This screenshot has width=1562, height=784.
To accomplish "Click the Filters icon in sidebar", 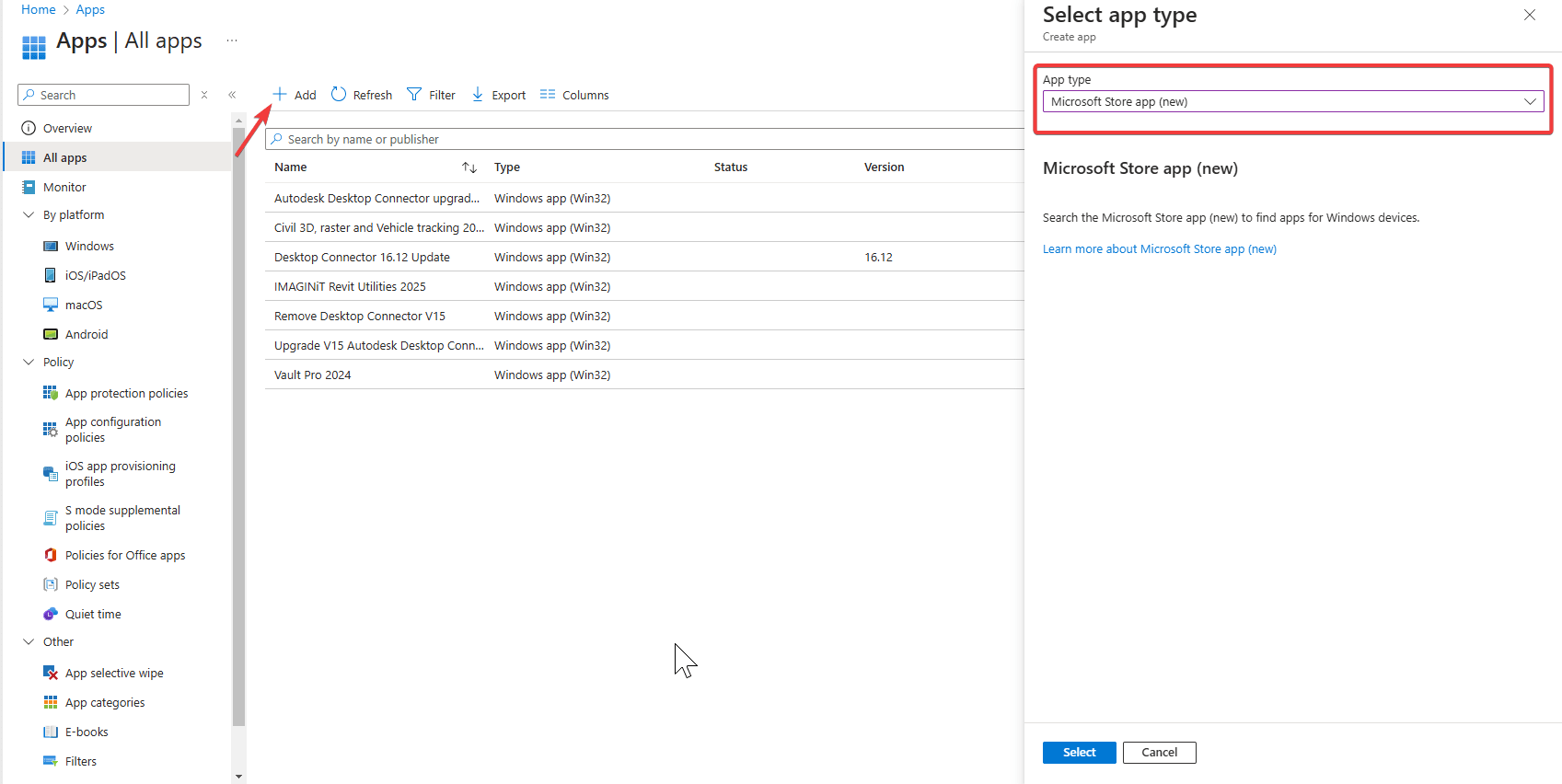I will (x=51, y=761).
